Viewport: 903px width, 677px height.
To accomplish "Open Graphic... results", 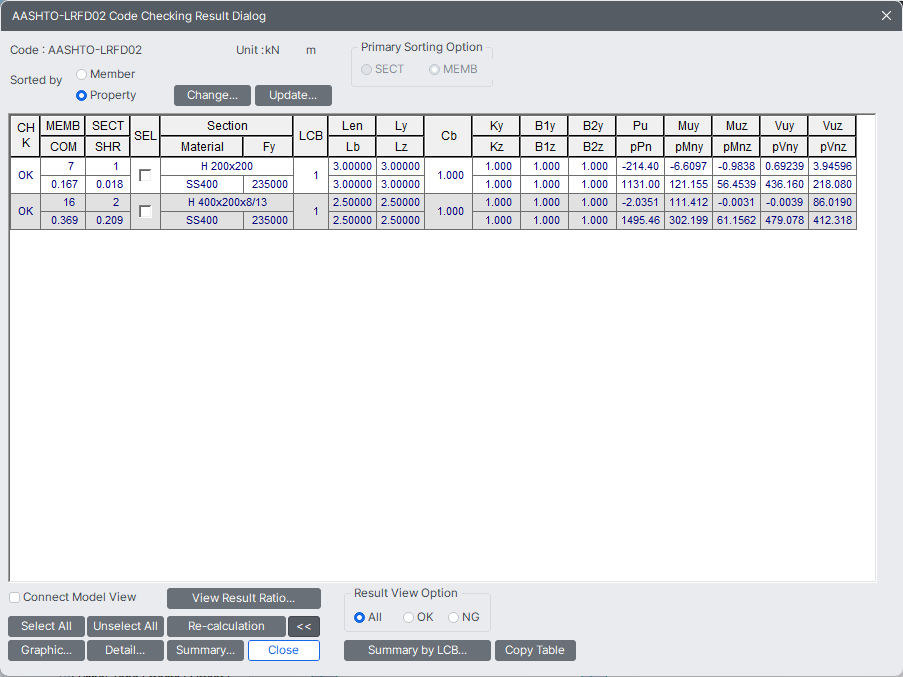I will 46,651.
